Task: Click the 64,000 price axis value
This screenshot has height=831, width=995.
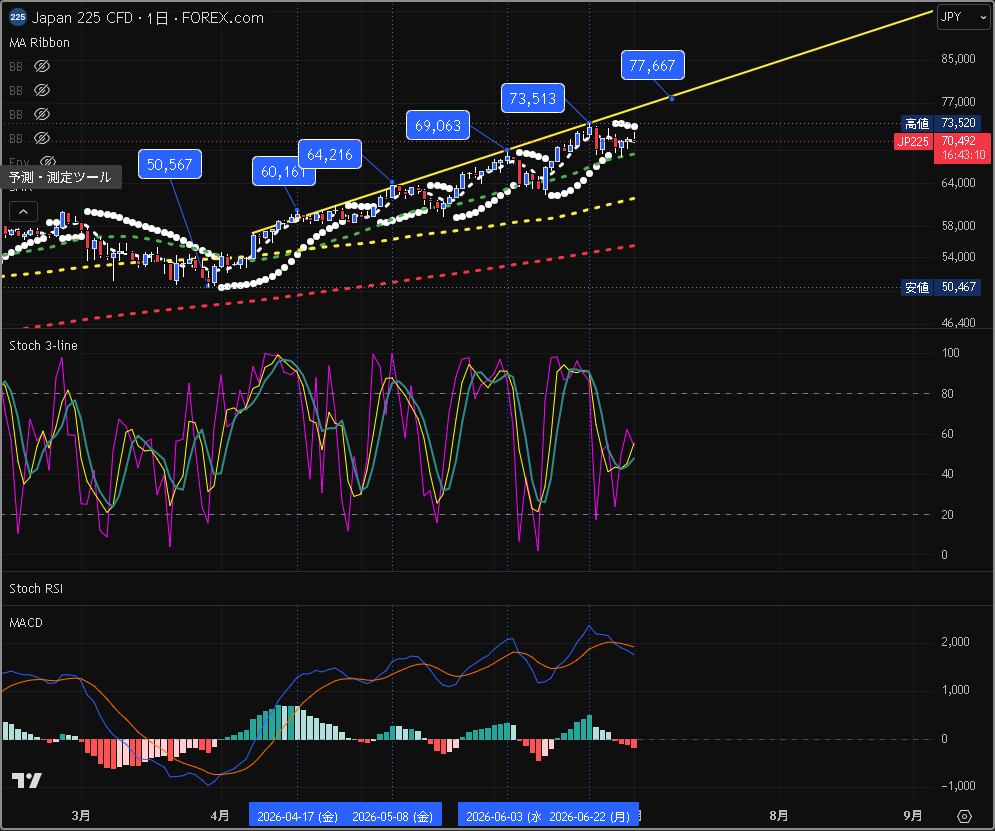Action: click(958, 183)
